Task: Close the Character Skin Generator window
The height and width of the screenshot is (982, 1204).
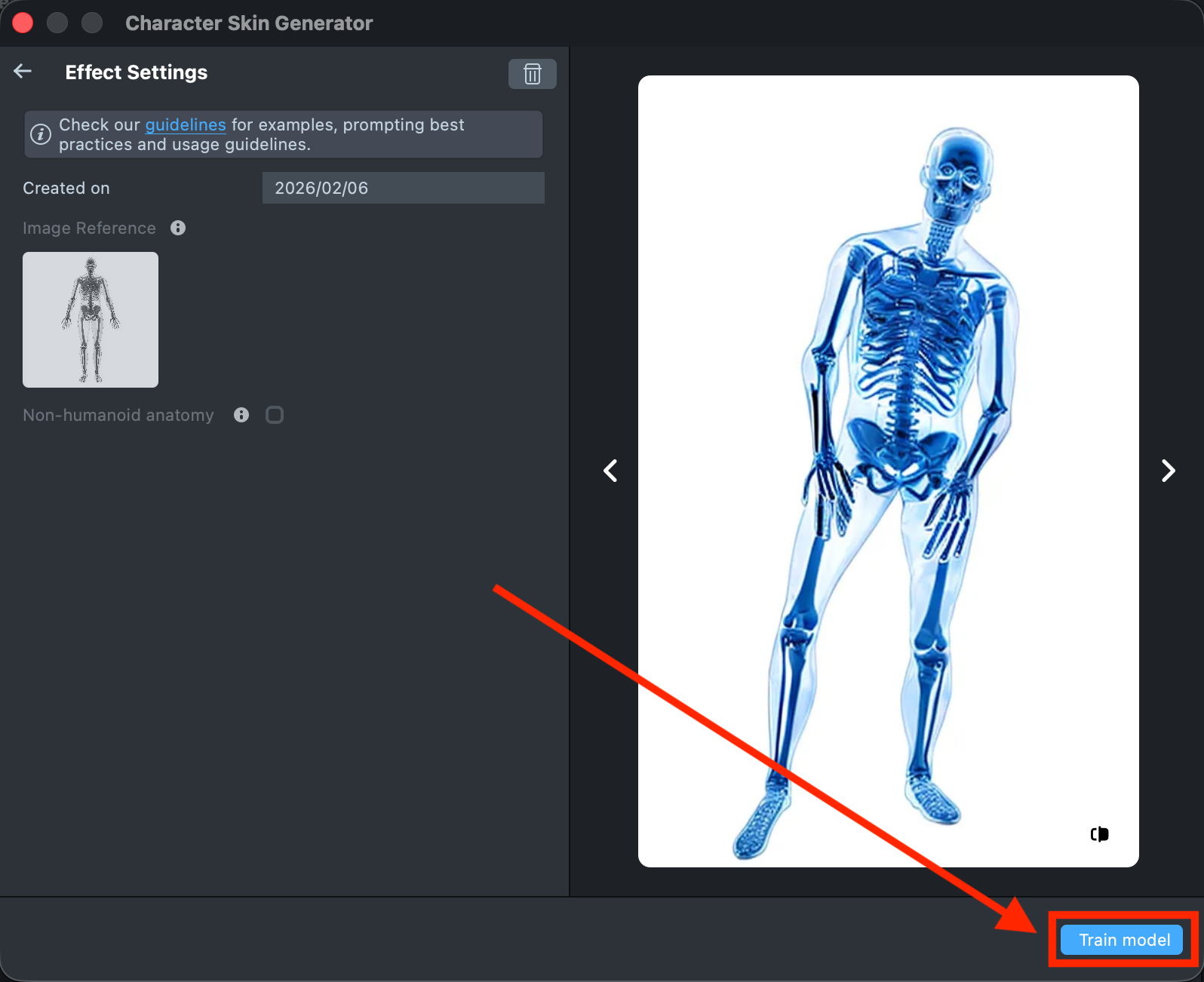Action: coord(23,23)
